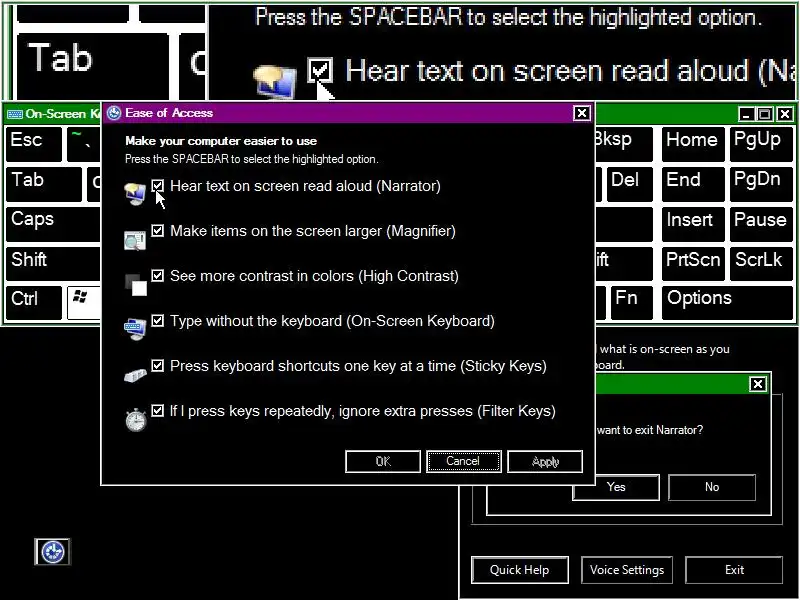Toggle the Sticky Keys checkbox
Screen dimensions: 800x600
(x=158, y=365)
